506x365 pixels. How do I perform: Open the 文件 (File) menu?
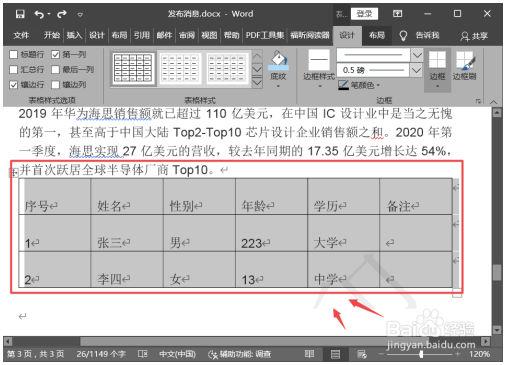click(x=21, y=35)
